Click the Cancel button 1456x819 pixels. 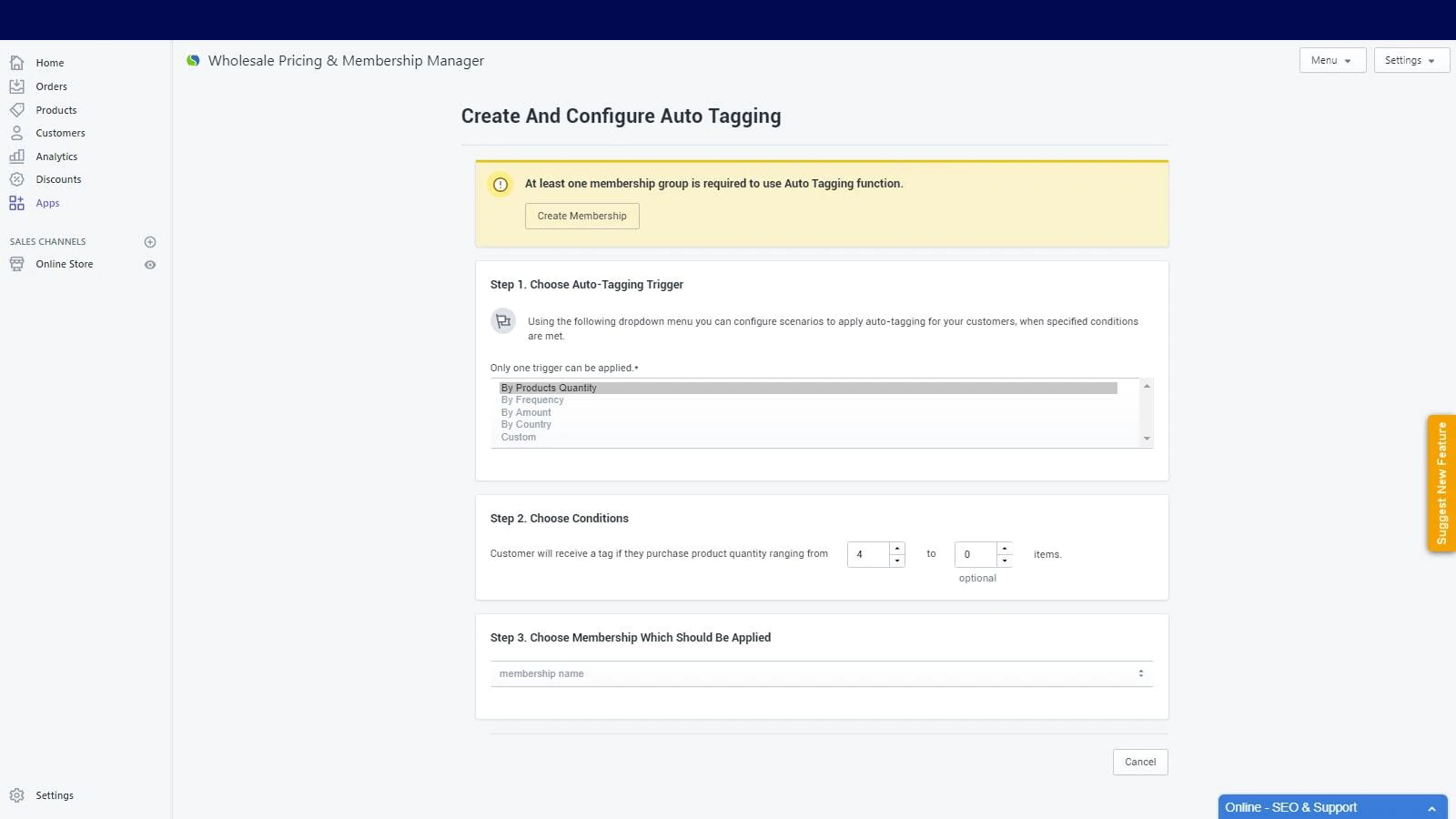pyautogui.click(x=1139, y=762)
